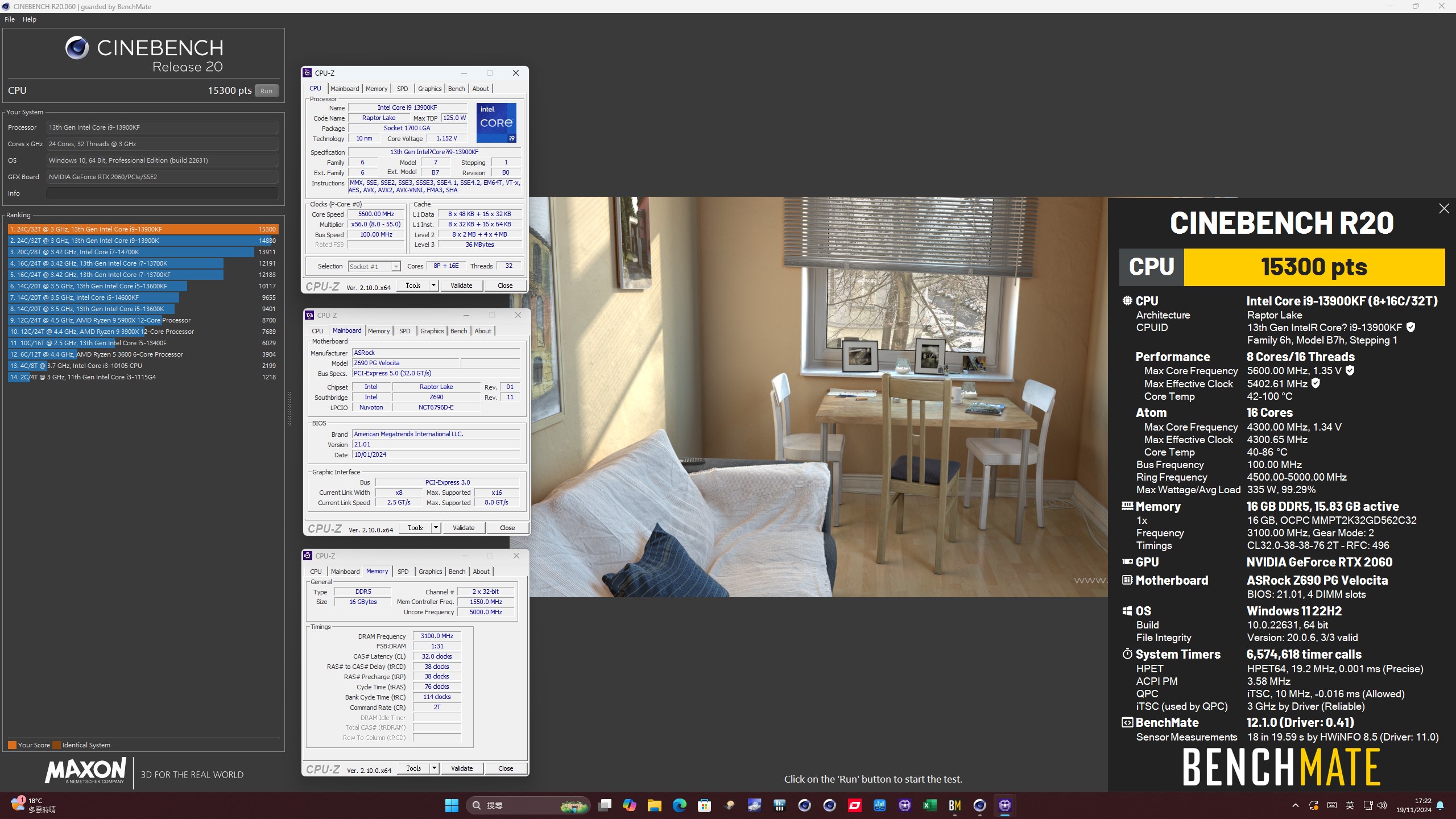
Task: Open Tools dropdown arrow in Memory CPU-Z window
Action: pyautogui.click(x=434, y=768)
